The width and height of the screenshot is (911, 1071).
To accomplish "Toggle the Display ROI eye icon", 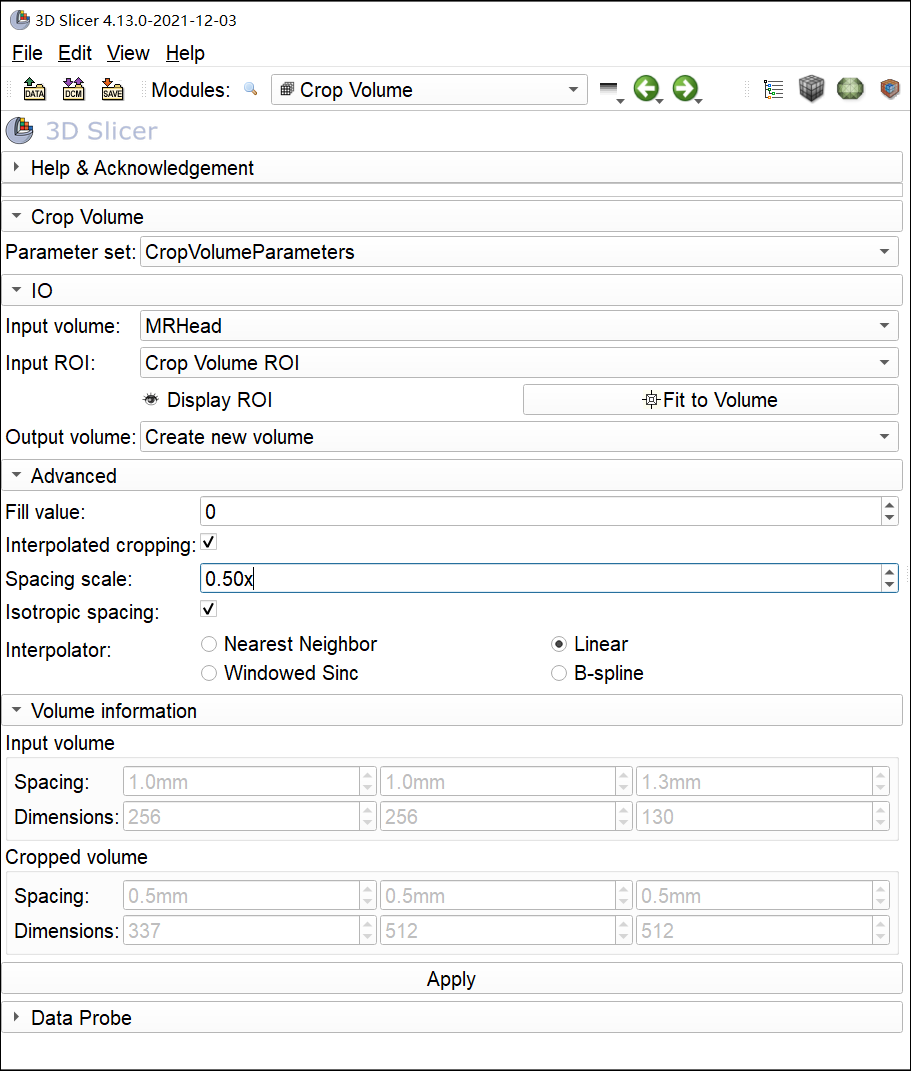I will [152, 400].
